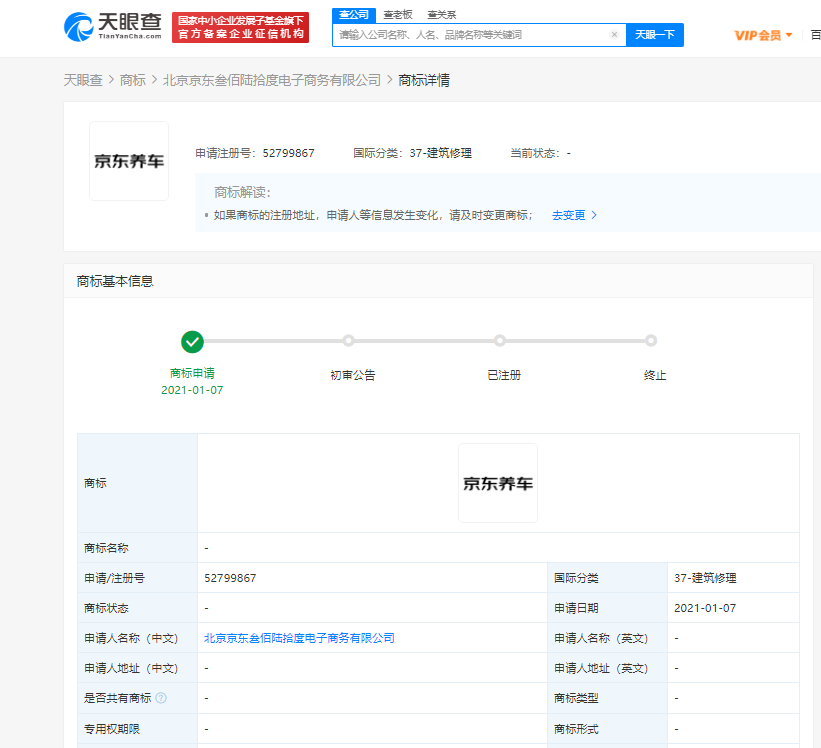Viewport: 821px width, 748px height.
Task: Click the 天眼一下 search button
Action: pos(654,35)
